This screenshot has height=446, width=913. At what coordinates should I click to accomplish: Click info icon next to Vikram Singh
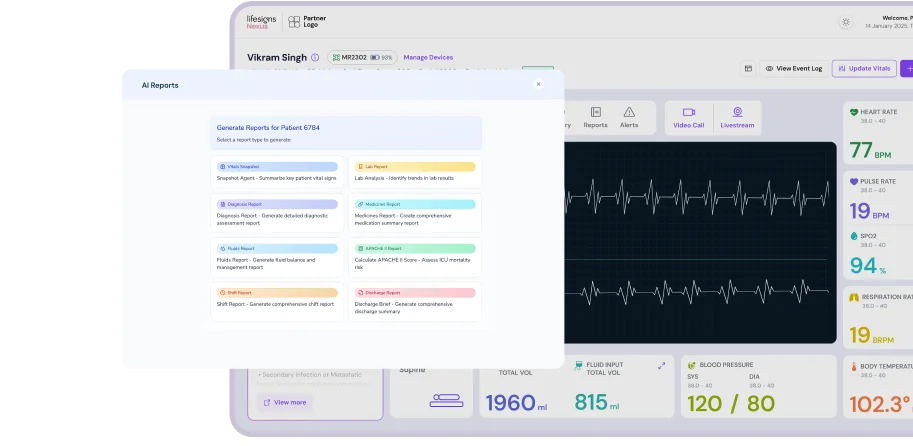click(315, 58)
